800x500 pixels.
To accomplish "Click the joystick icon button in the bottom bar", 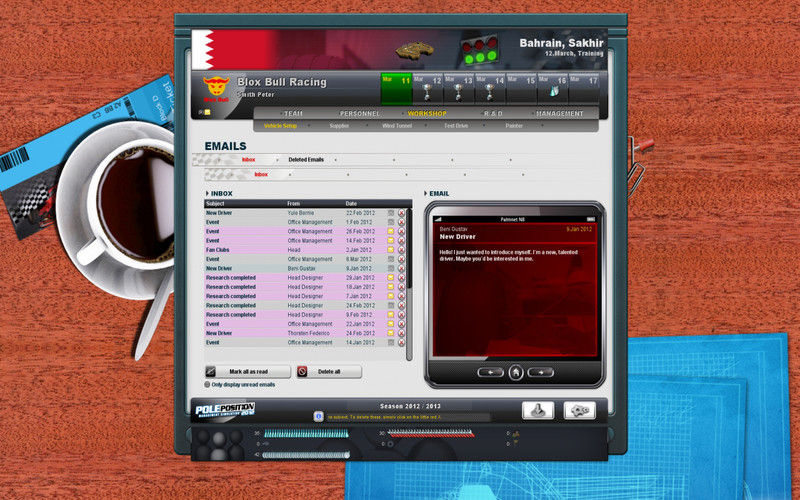I will (538, 410).
